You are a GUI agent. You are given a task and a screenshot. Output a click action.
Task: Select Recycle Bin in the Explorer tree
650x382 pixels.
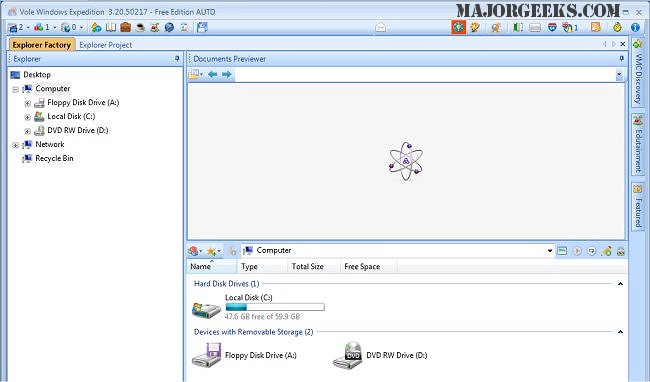coord(54,158)
